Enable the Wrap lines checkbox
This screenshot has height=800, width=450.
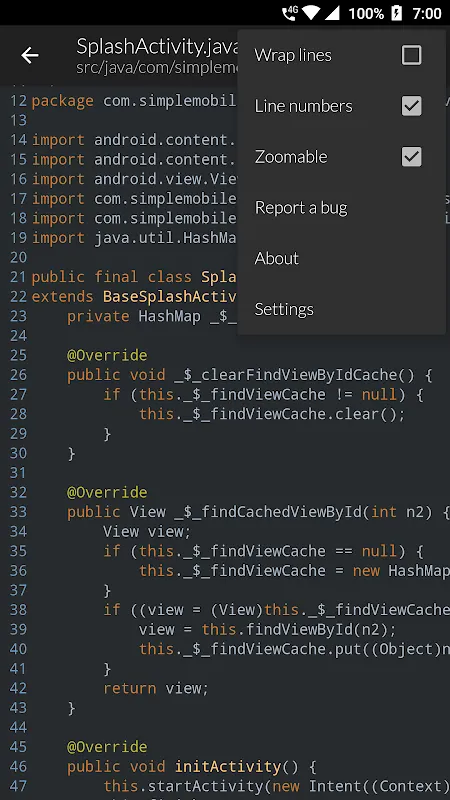point(411,55)
